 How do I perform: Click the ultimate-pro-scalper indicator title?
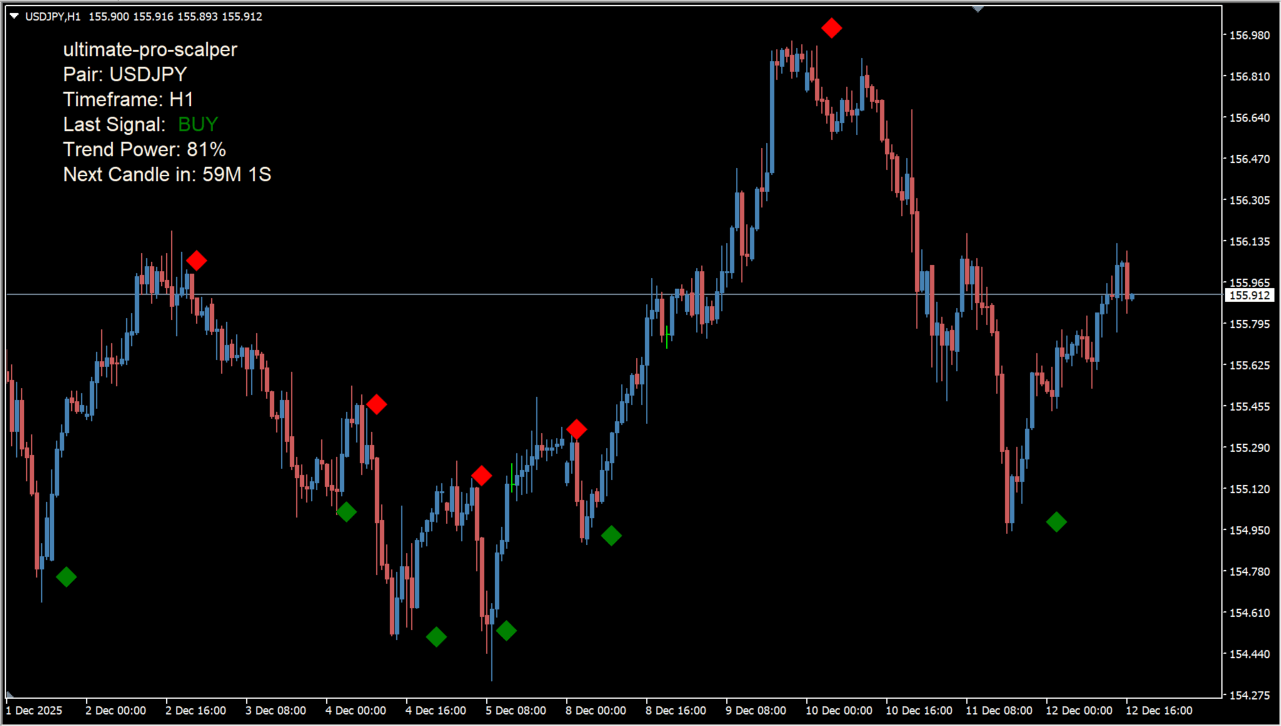click(x=150, y=49)
